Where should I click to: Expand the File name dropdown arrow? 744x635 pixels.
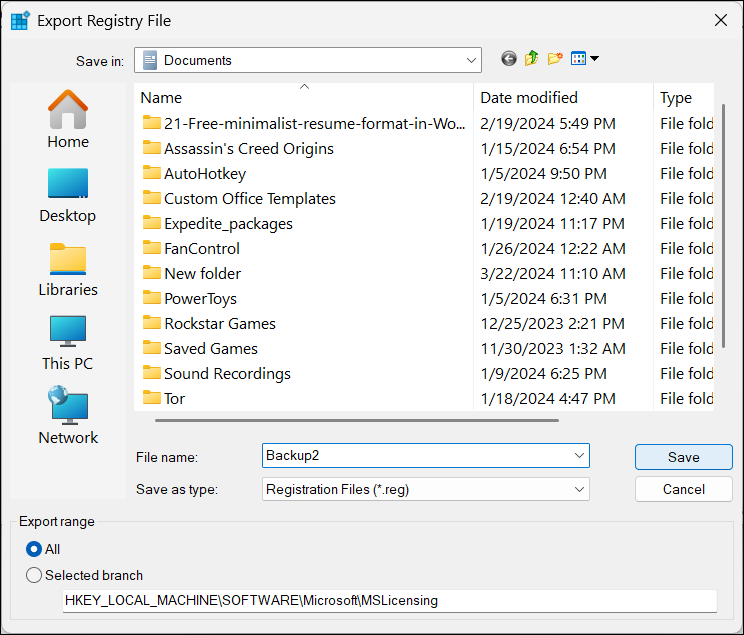(x=579, y=456)
